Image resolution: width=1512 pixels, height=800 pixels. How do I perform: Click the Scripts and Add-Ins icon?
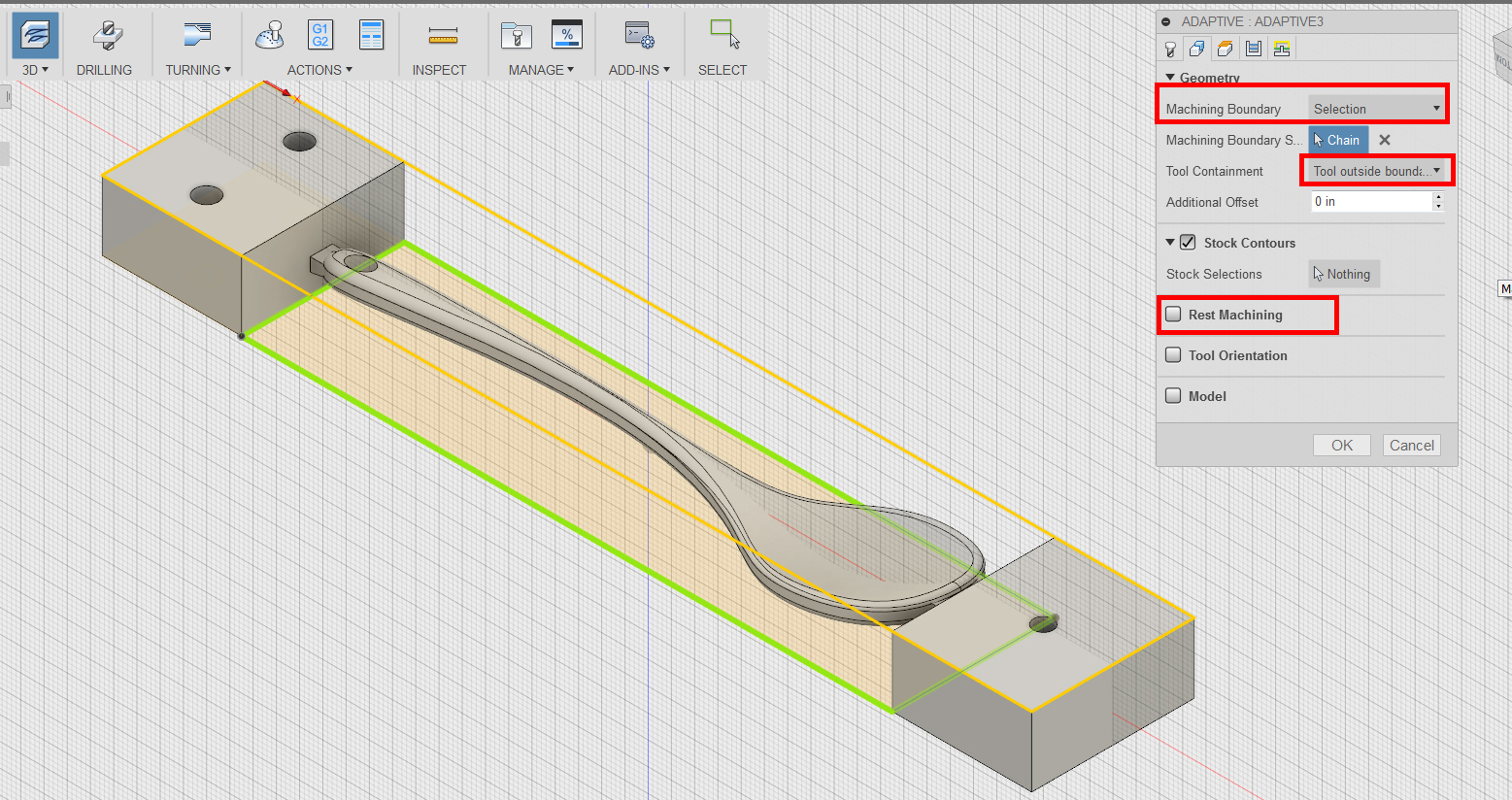point(639,36)
